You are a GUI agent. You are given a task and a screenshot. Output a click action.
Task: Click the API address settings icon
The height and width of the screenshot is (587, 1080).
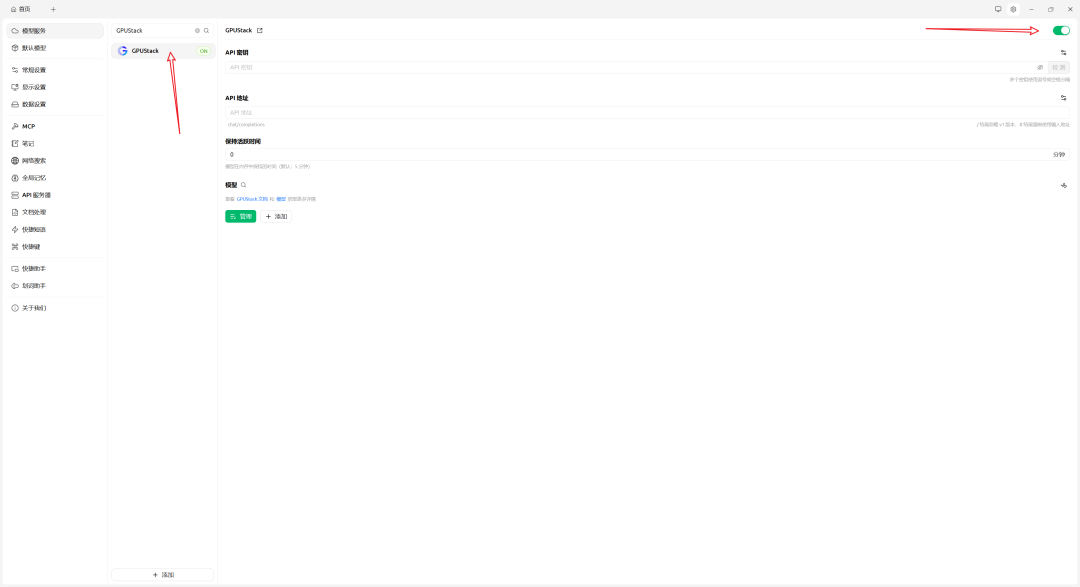pos(1063,98)
